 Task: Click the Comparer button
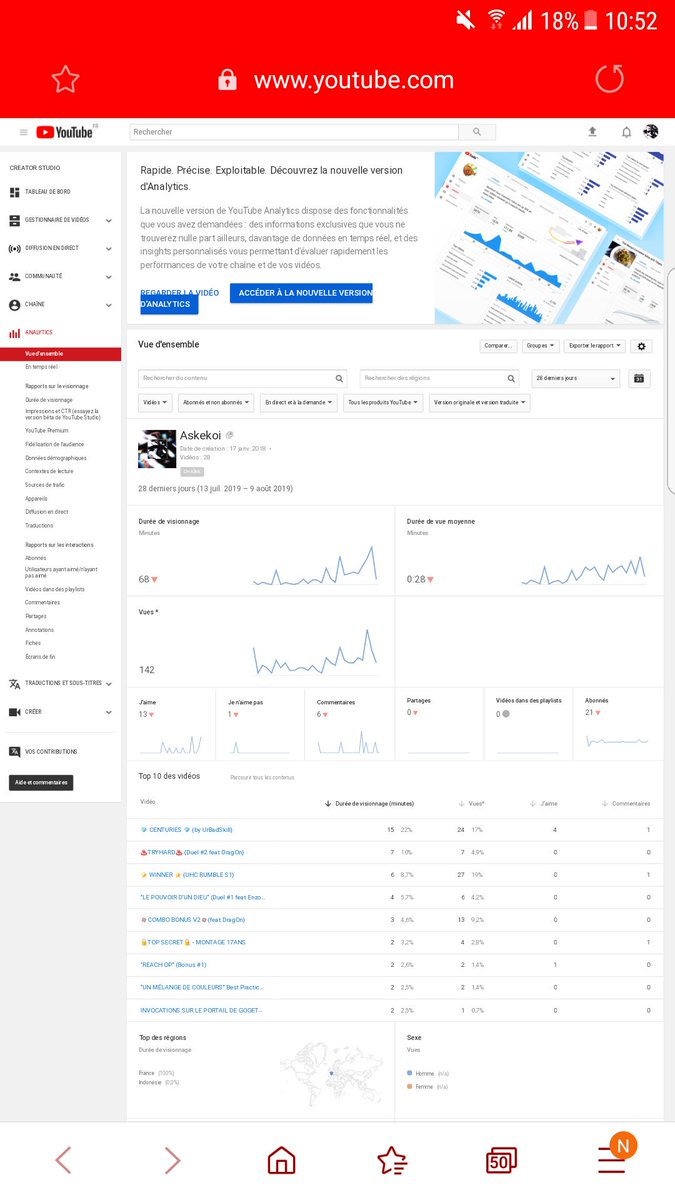tap(498, 346)
